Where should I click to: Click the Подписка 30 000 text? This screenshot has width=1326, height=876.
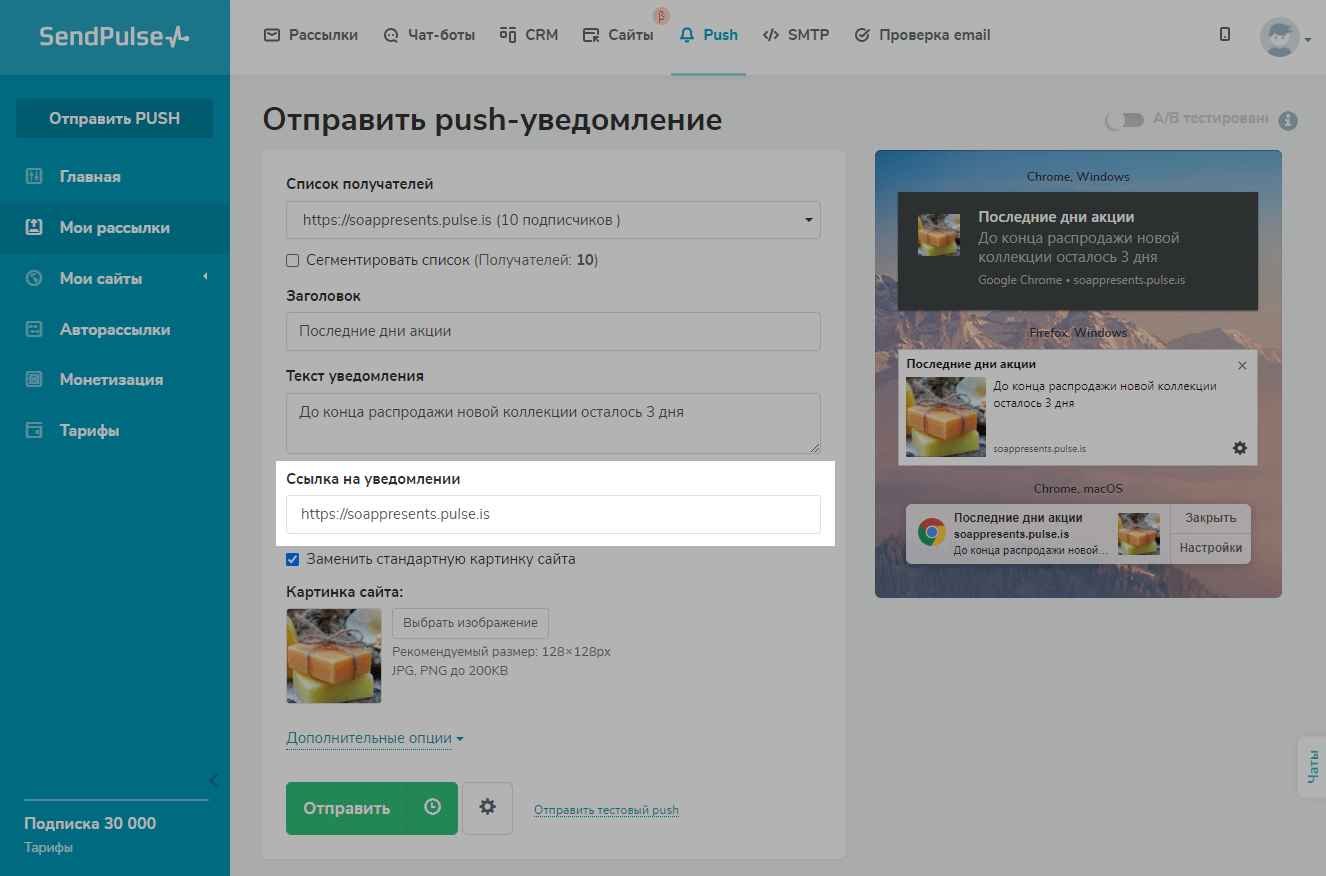pos(90,824)
